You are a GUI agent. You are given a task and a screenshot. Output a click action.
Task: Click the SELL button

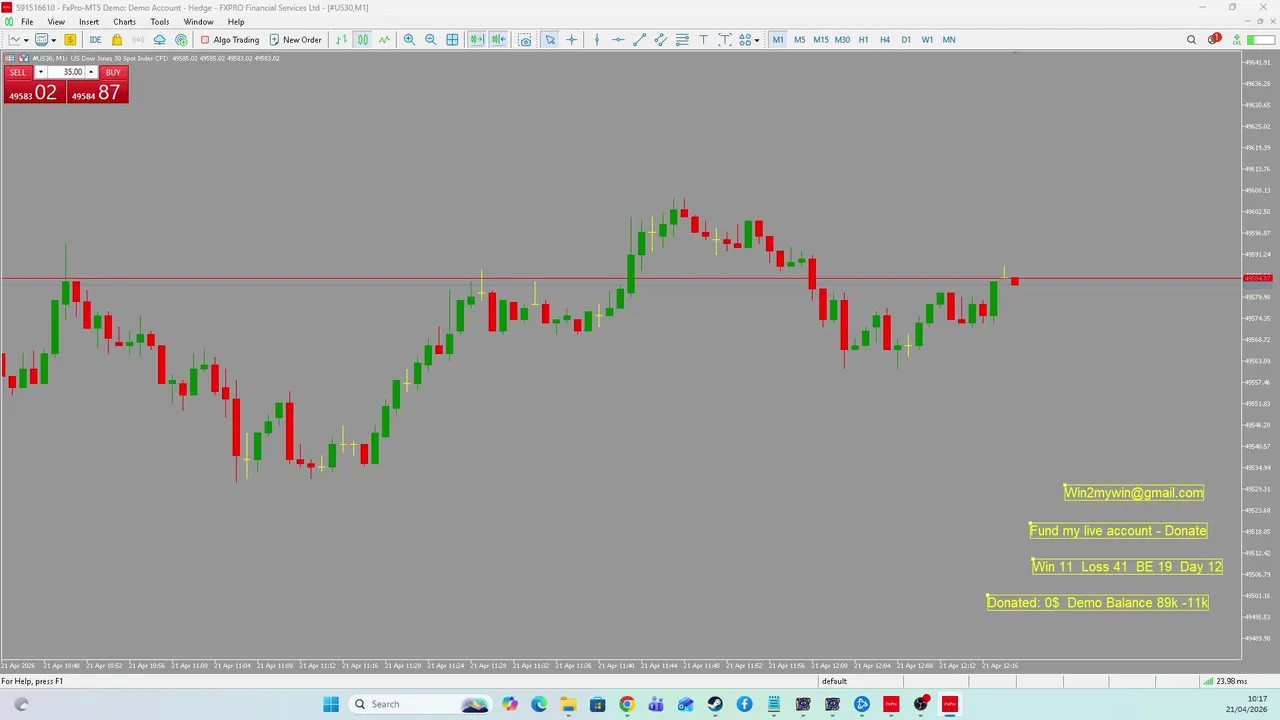(18, 72)
